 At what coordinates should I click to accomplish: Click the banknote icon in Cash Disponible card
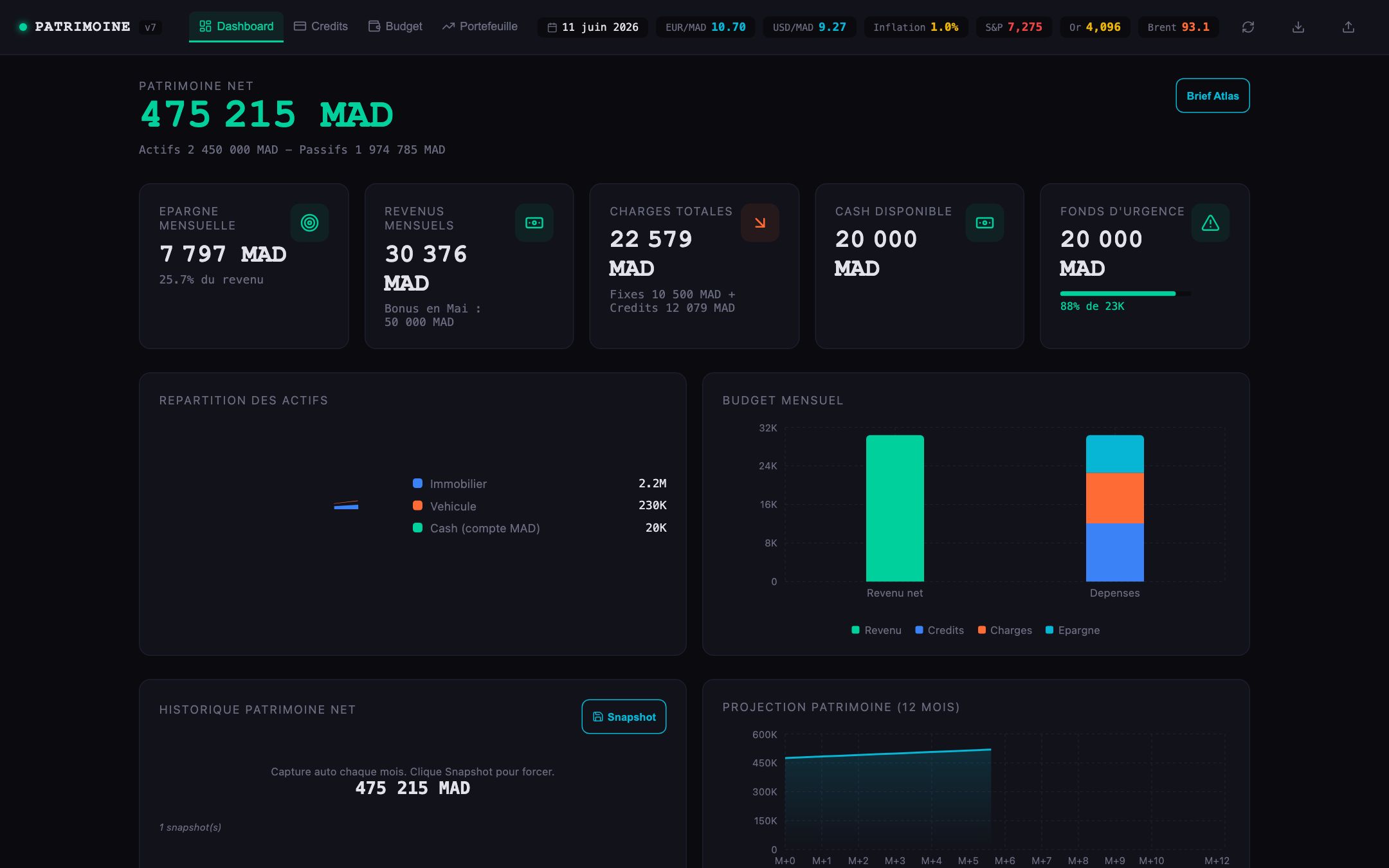[985, 222]
